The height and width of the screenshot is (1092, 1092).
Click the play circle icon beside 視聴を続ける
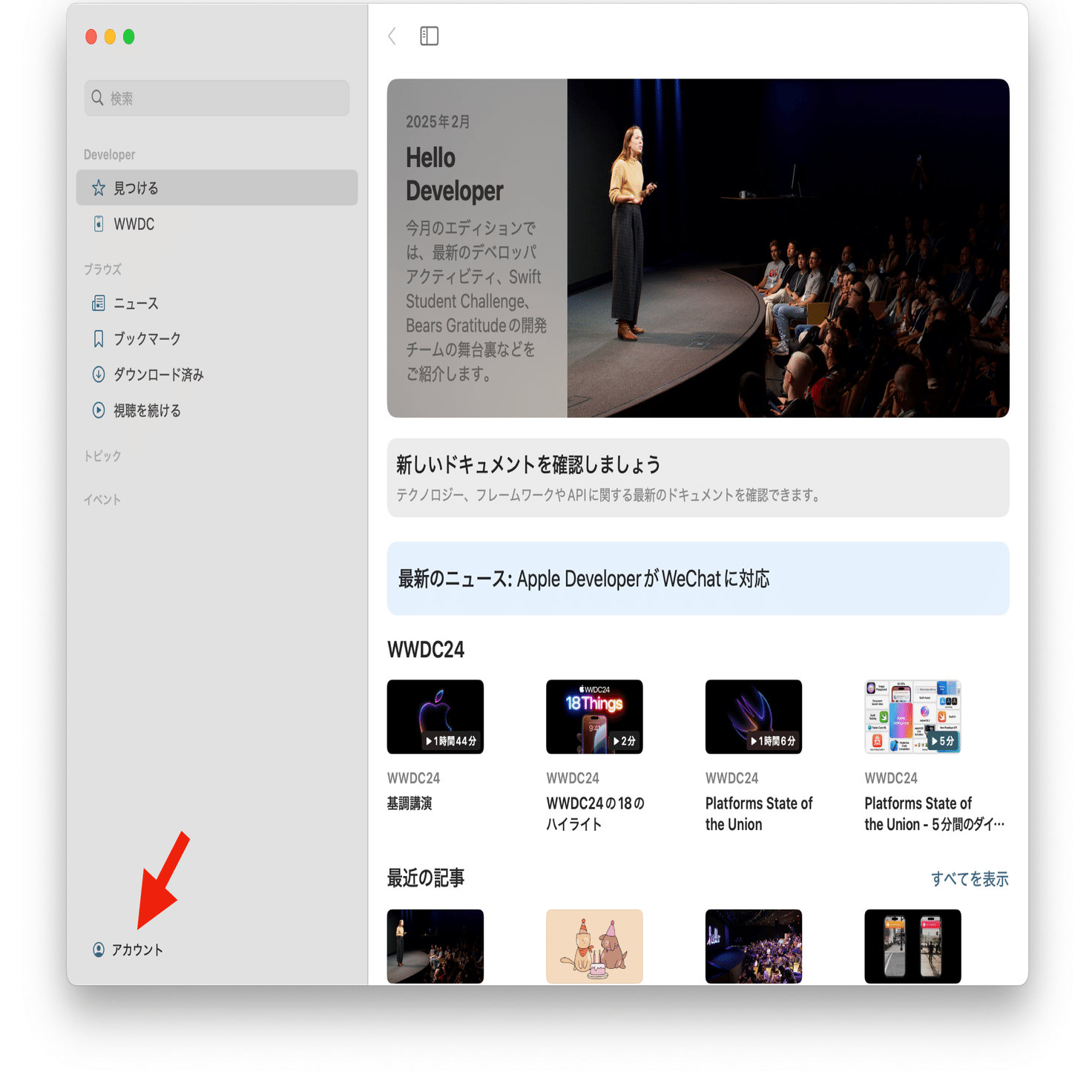pos(99,410)
